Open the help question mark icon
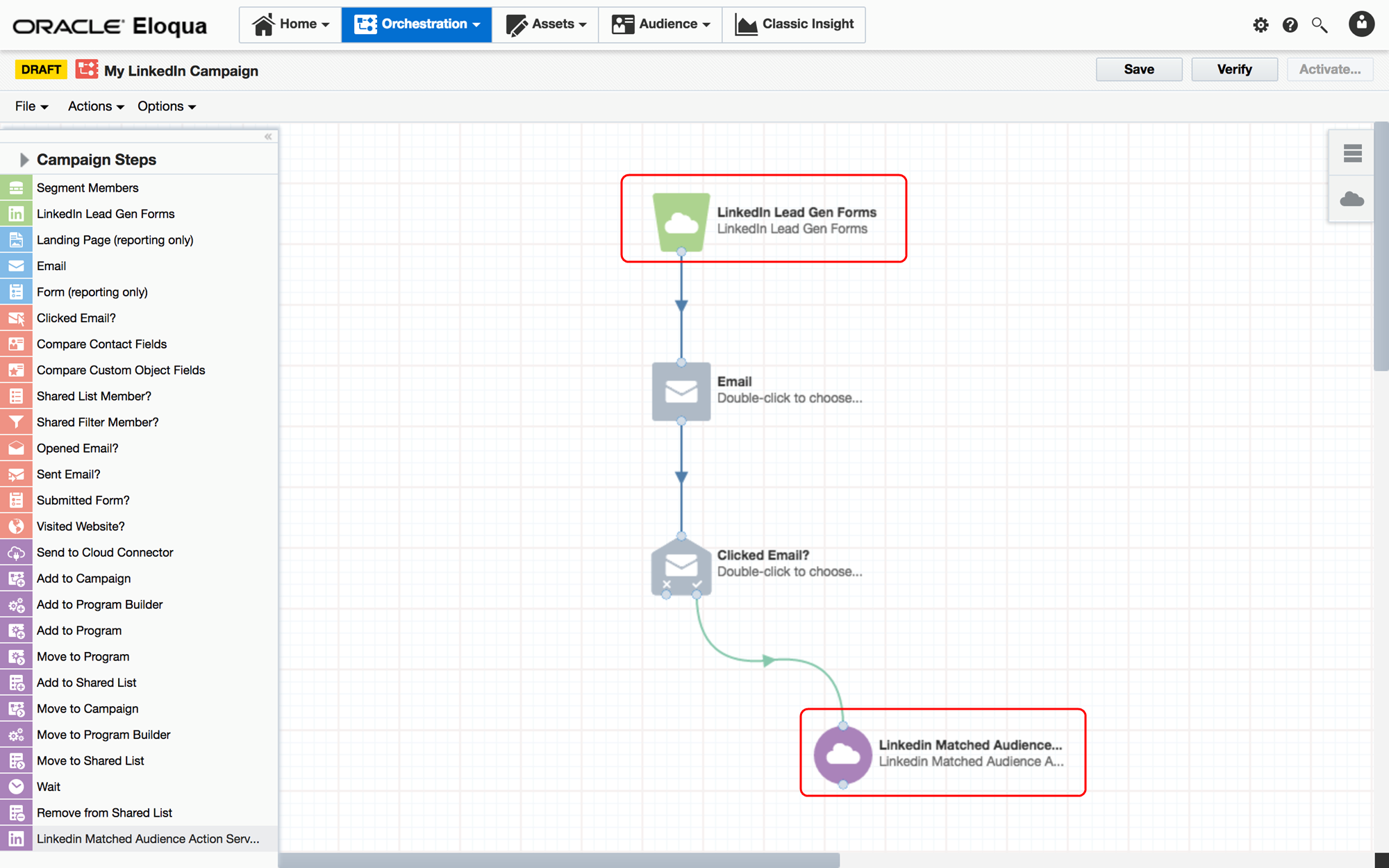This screenshot has width=1389, height=868. pyautogui.click(x=1290, y=26)
